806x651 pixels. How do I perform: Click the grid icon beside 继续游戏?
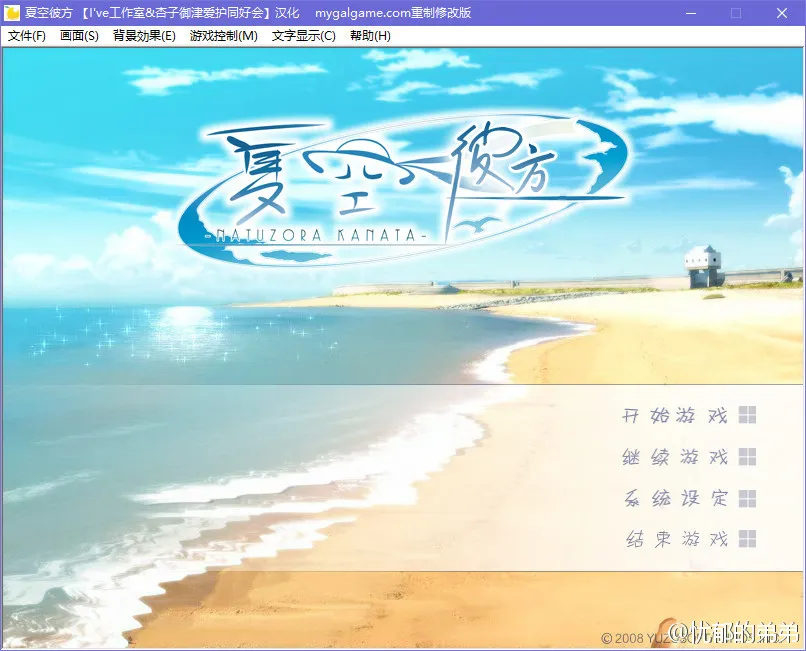click(745, 458)
